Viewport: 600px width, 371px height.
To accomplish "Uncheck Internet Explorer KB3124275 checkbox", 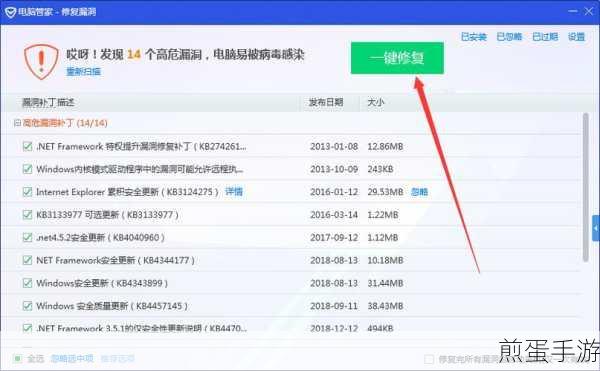I will [28, 192].
